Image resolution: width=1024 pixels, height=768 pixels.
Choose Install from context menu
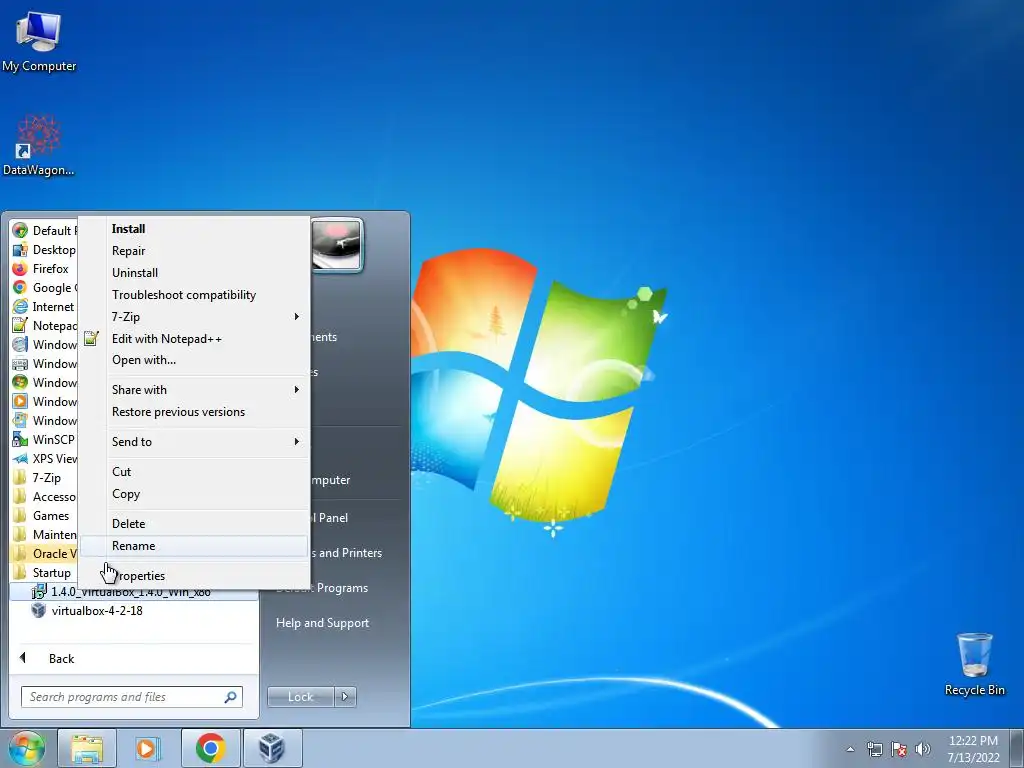[x=194, y=229]
